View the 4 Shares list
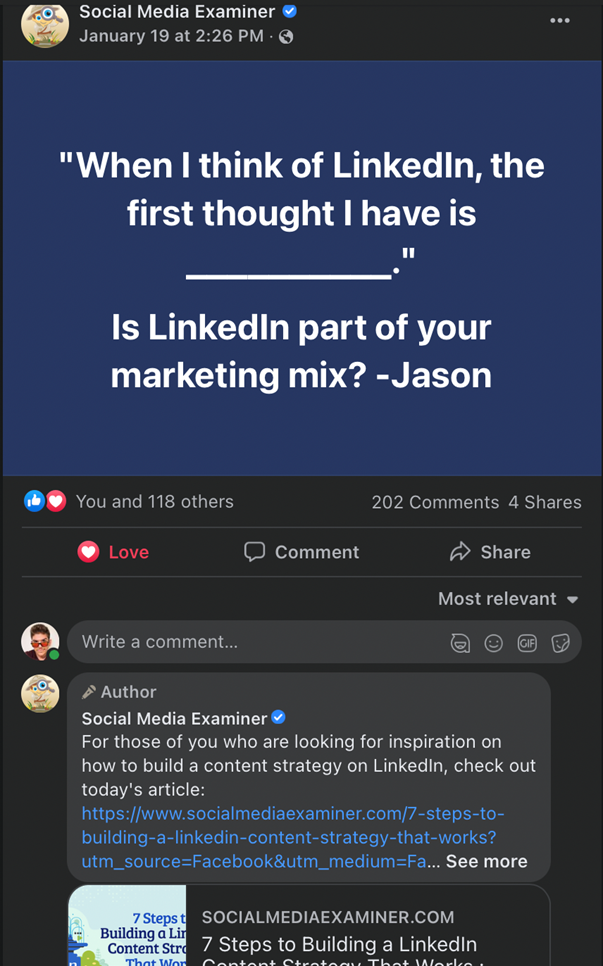The height and width of the screenshot is (966, 603). [545, 502]
